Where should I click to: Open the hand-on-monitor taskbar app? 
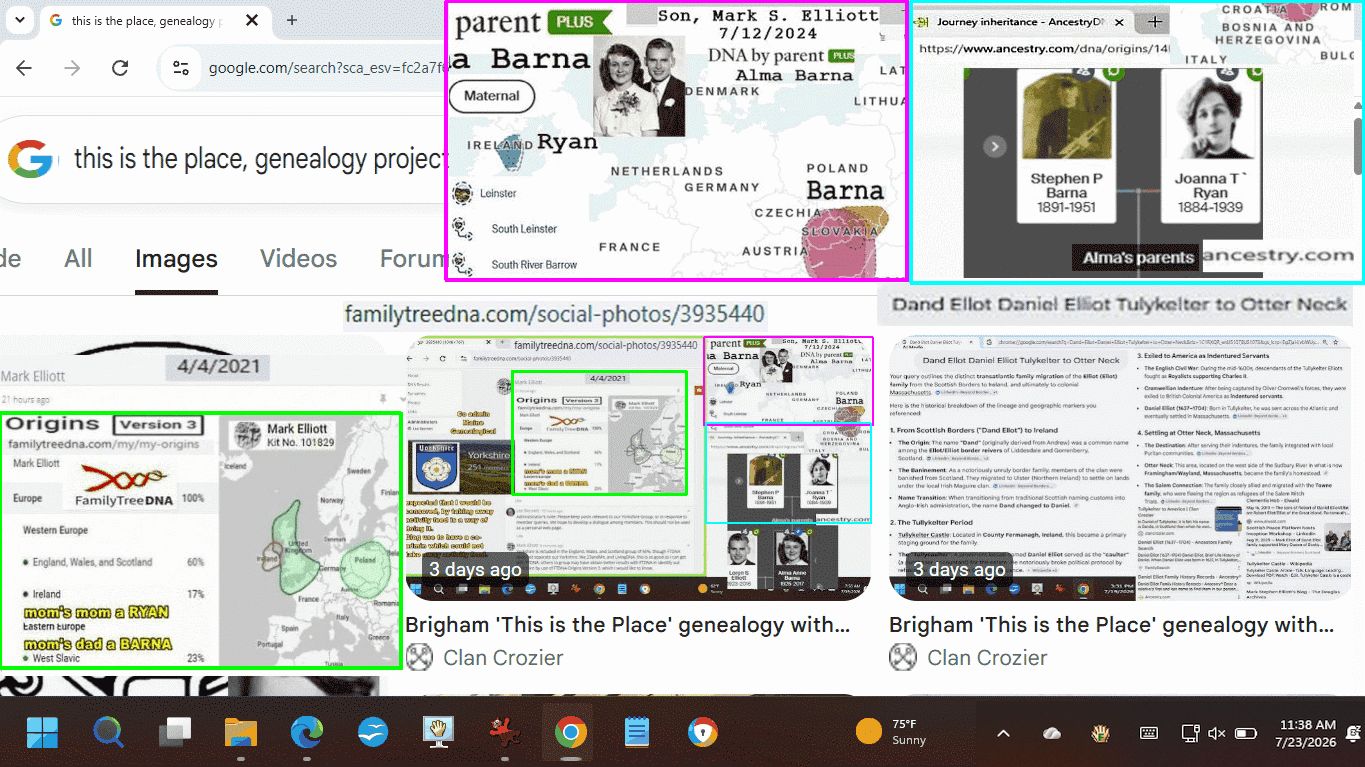(438, 733)
